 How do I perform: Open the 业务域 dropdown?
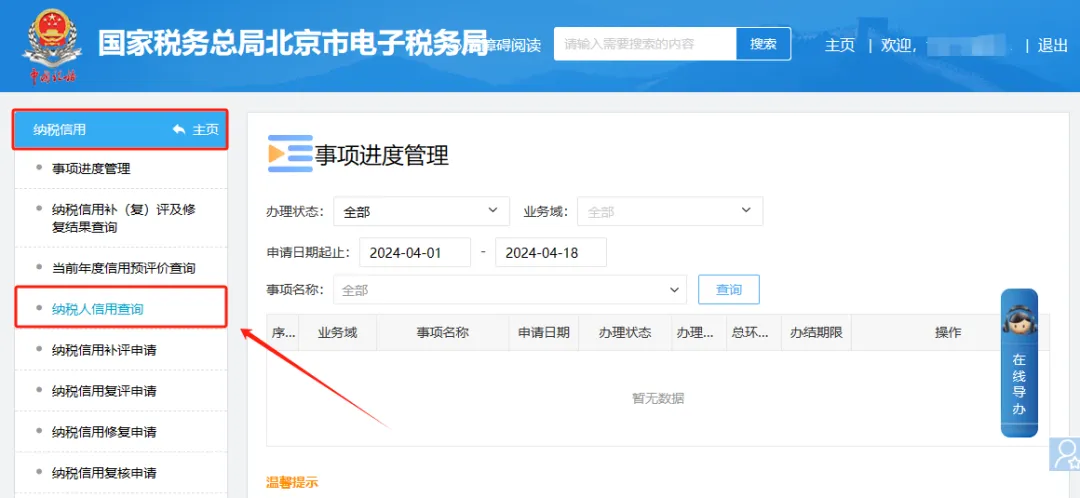click(670, 211)
